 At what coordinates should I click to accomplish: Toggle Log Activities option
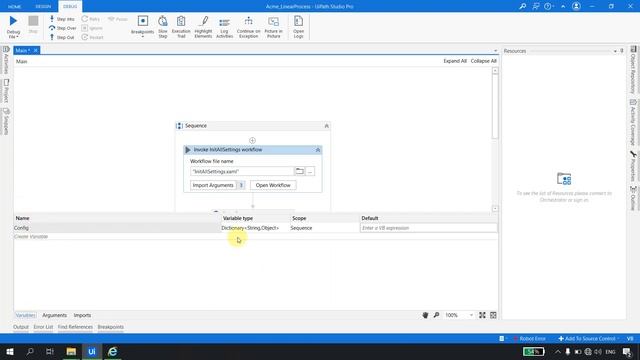[x=224, y=27]
